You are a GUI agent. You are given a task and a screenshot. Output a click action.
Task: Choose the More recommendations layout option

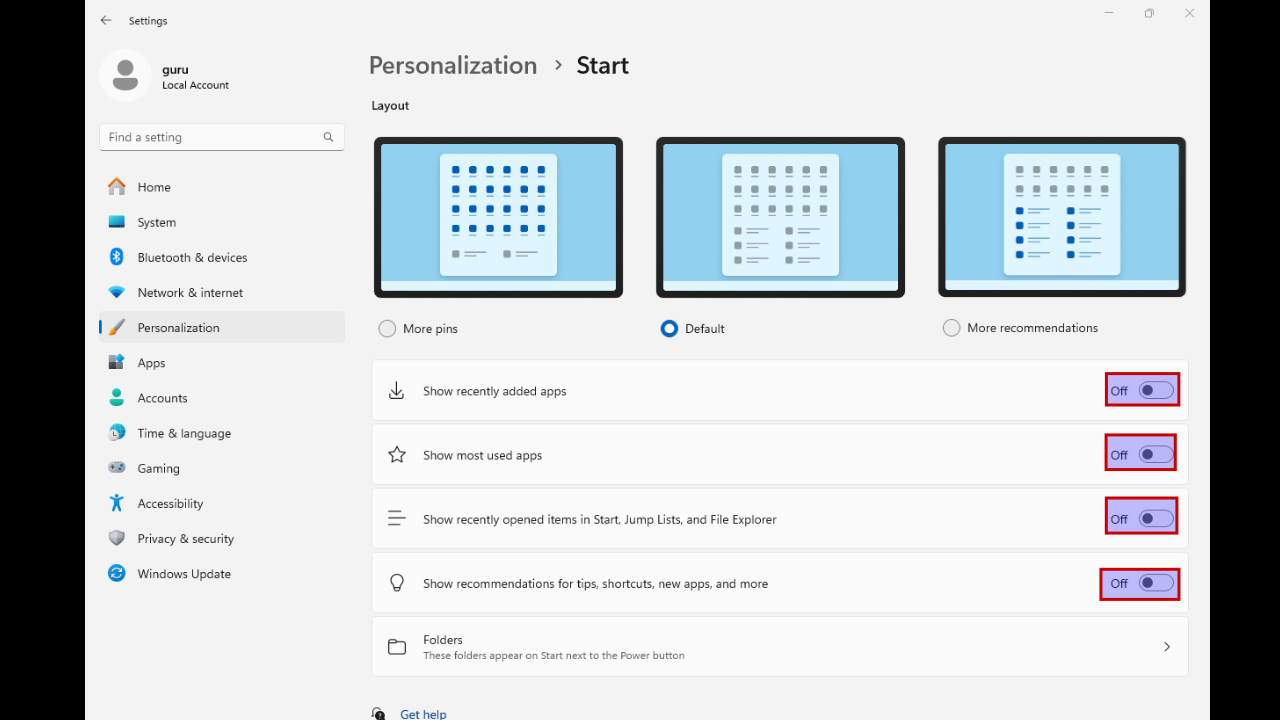pos(951,328)
